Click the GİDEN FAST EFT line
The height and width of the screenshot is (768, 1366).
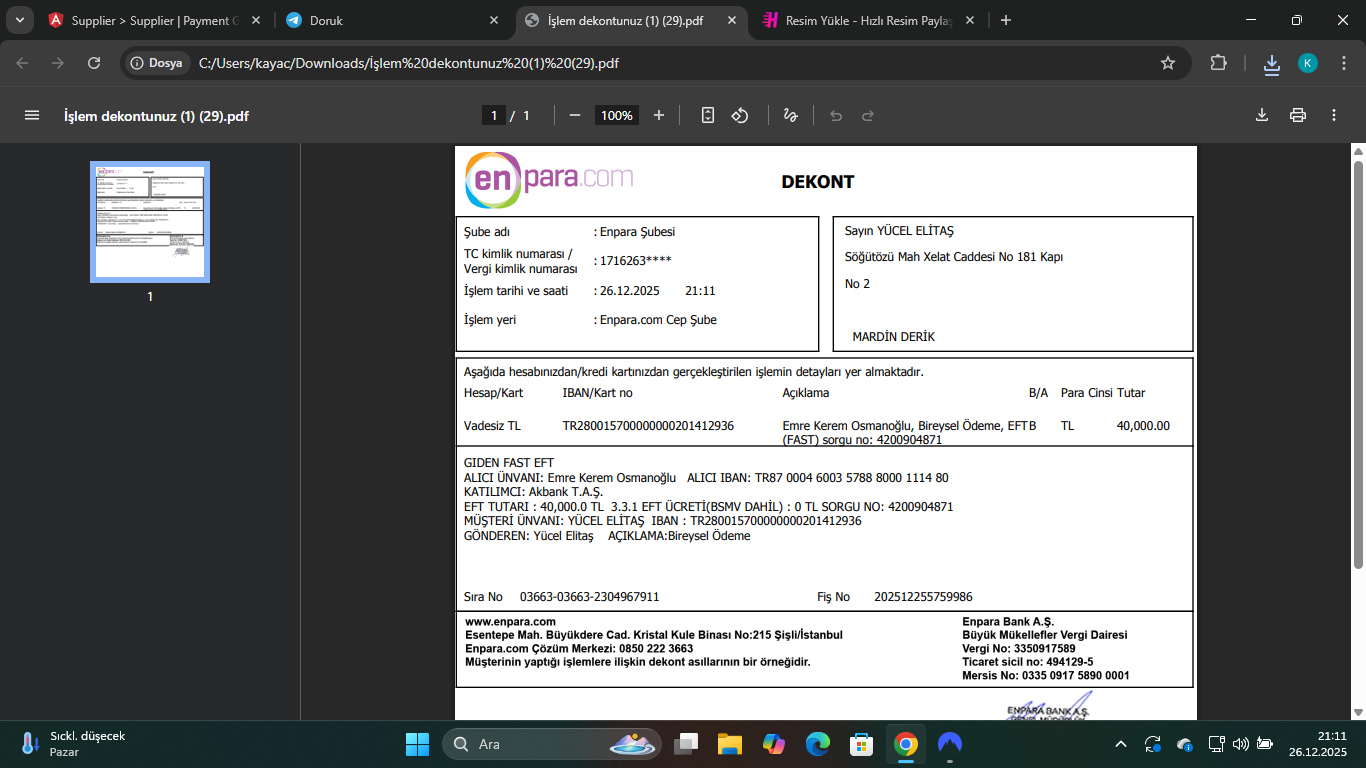tap(509, 463)
